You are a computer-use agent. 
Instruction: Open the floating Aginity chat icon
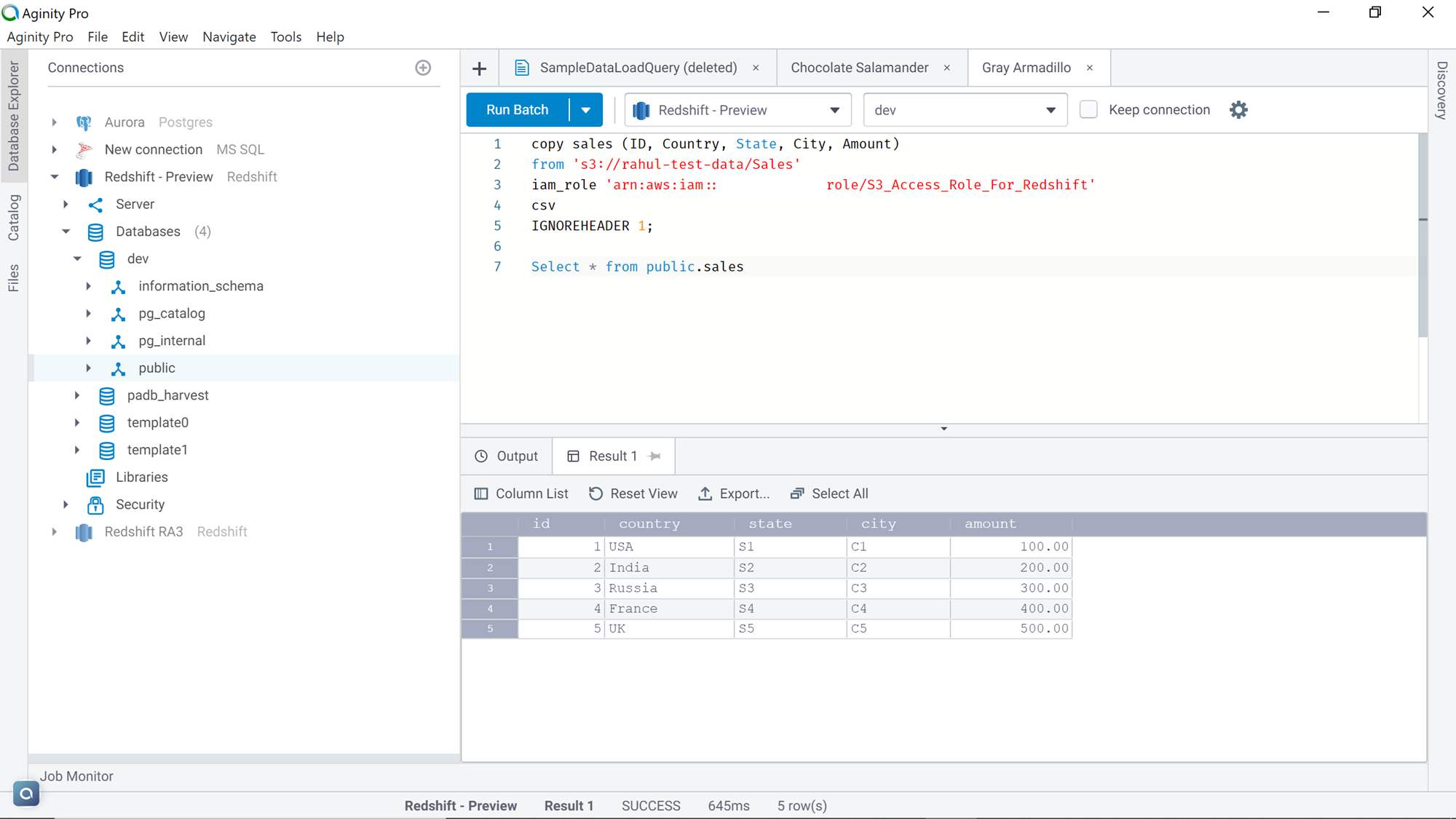tap(26, 794)
